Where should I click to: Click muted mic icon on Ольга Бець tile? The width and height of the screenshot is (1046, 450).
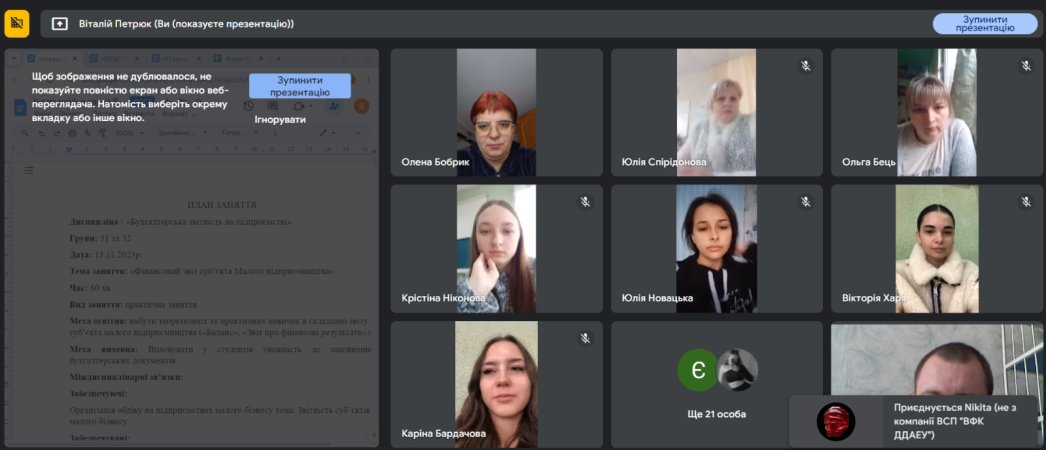pyautogui.click(x=1025, y=66)
